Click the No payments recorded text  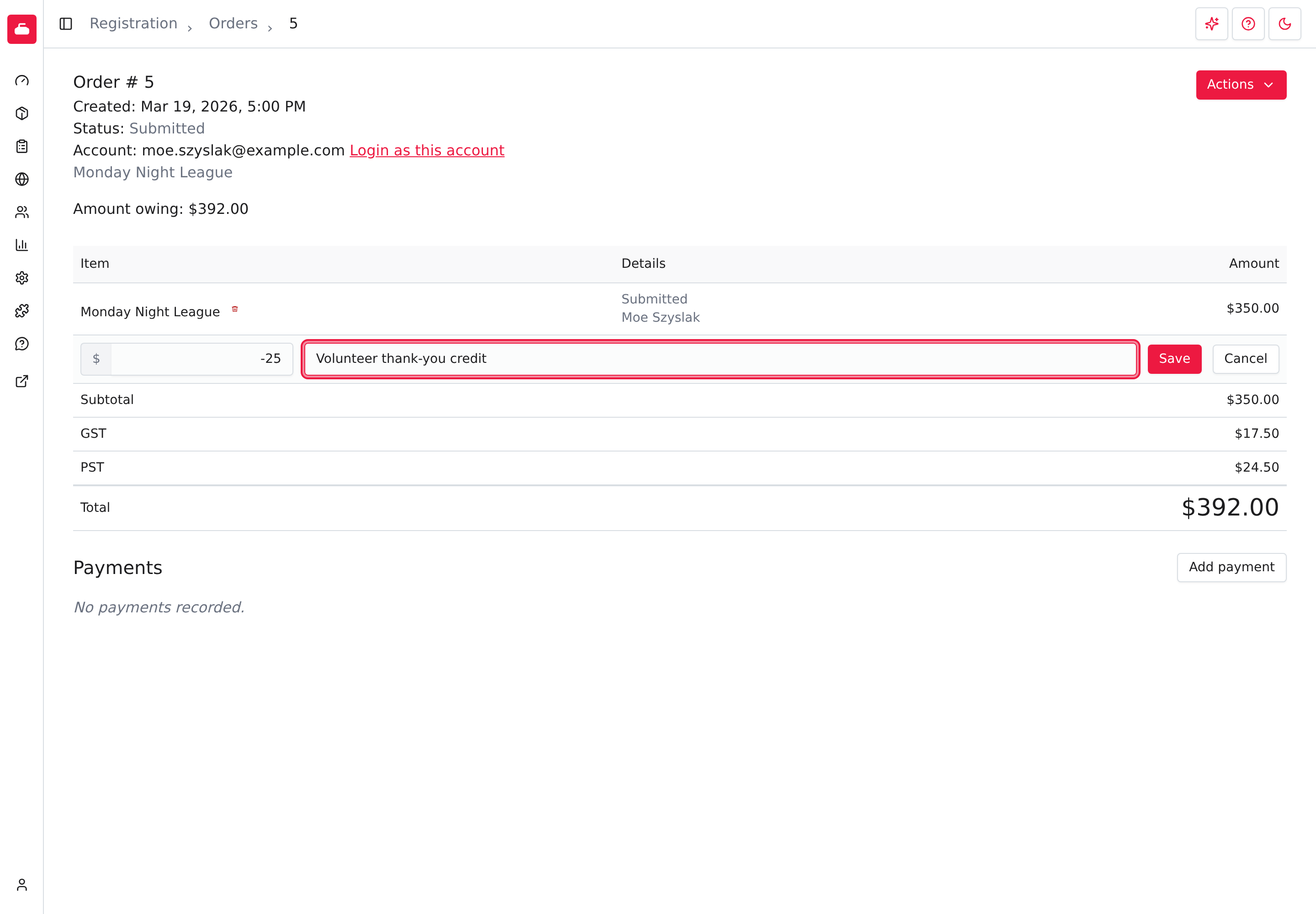tap(159, 607)
